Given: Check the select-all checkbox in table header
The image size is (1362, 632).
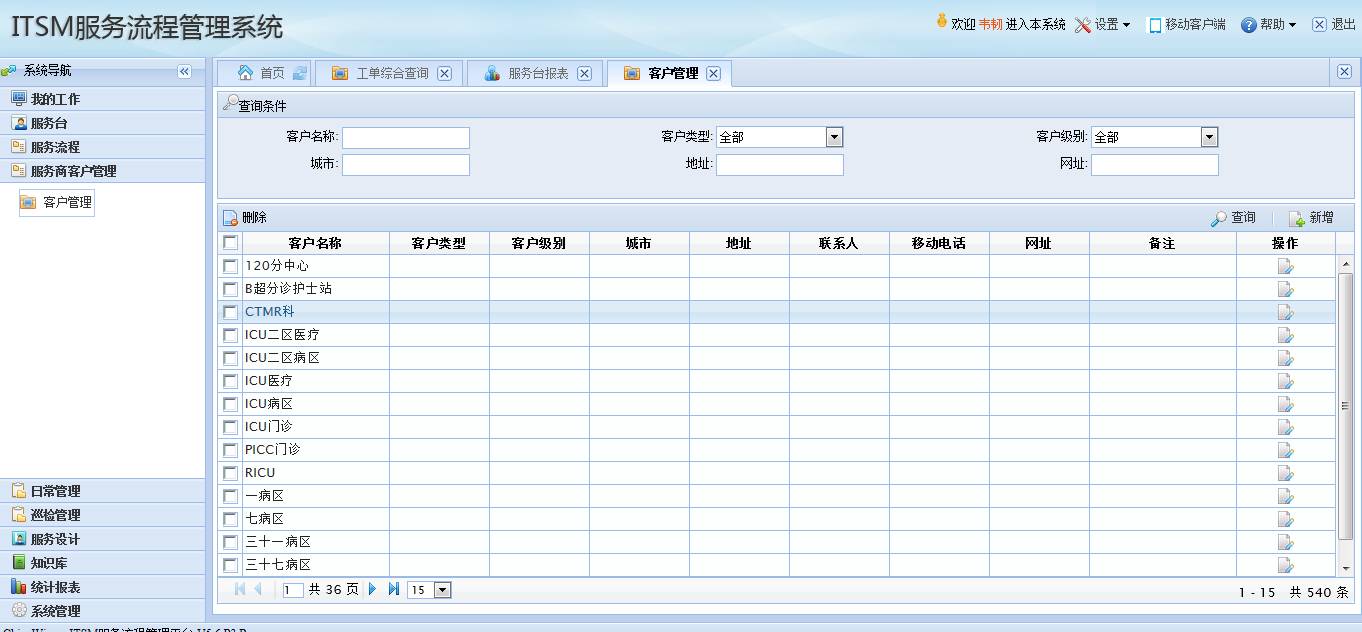Looking at the screenshot, I should 230,242.
